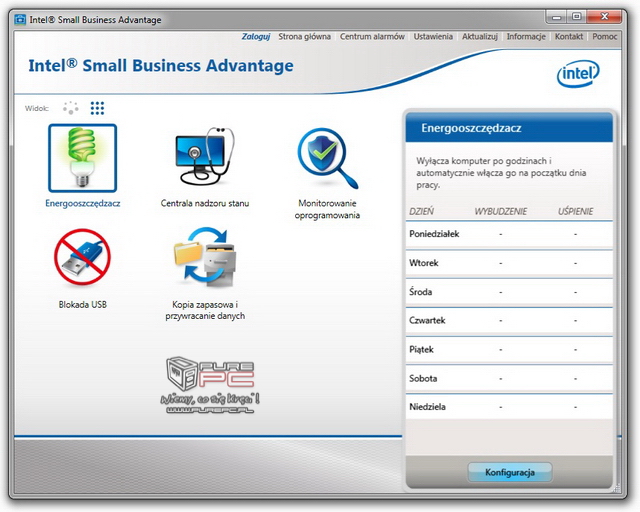640x512 pixels.
Task: Switch to circular carousel view icon
Action: (x=71, y=108)
